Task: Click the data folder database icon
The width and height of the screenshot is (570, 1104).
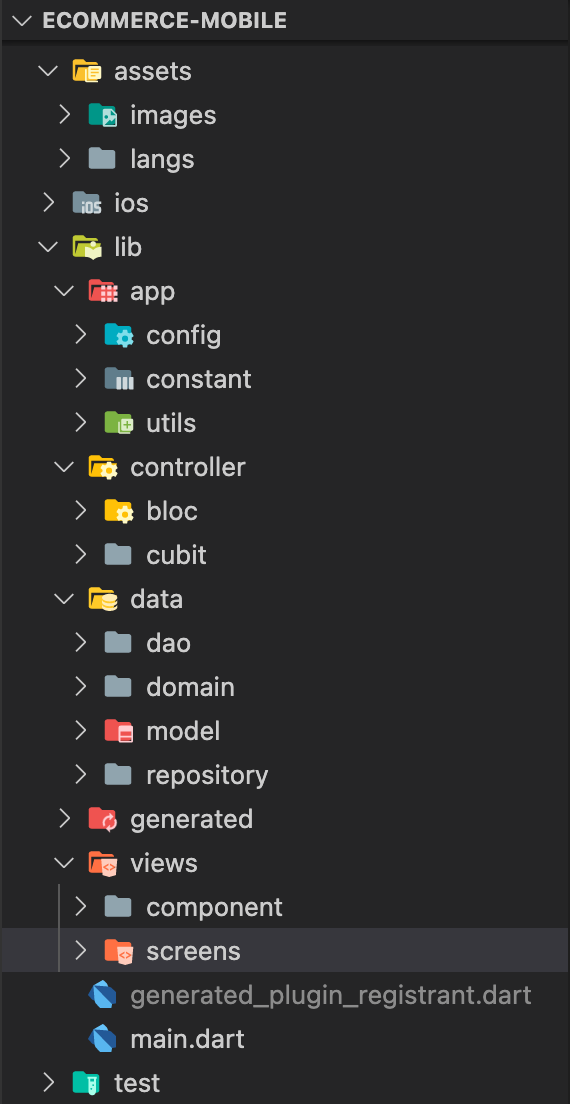Action: coord(103,599)
